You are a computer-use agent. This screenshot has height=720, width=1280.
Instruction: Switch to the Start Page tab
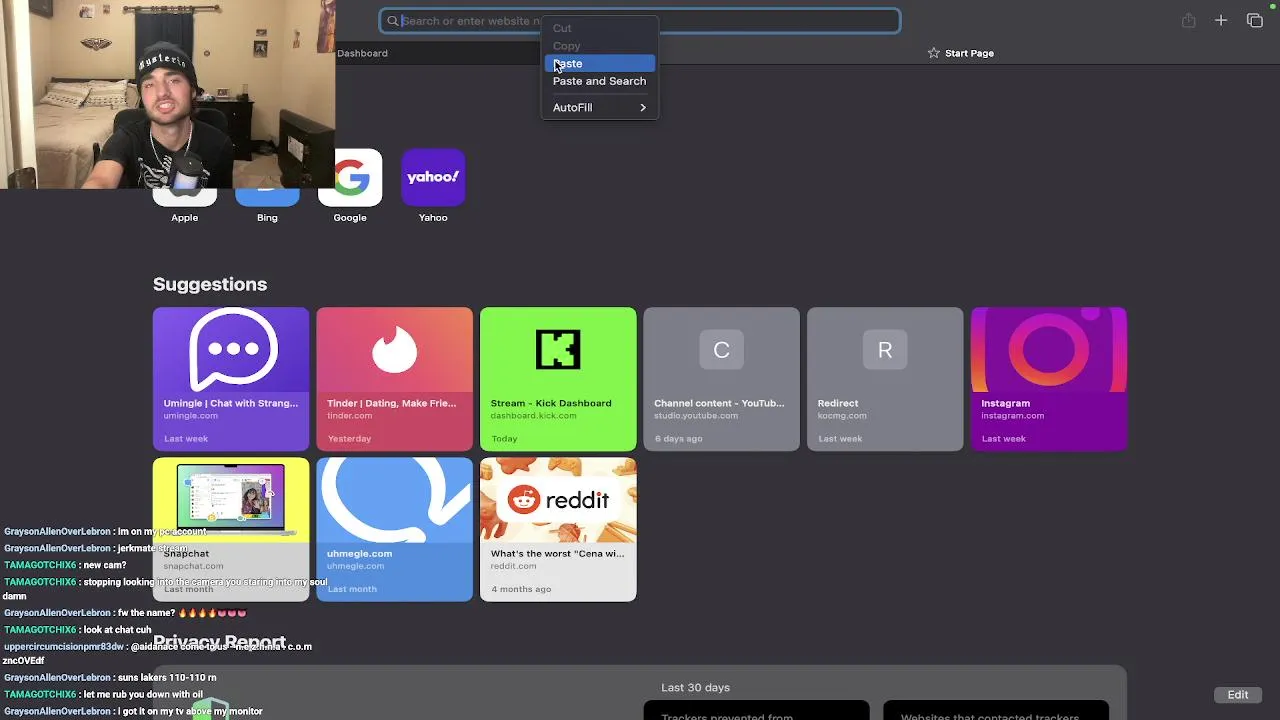pyautogui.click(x=960, y=53)
